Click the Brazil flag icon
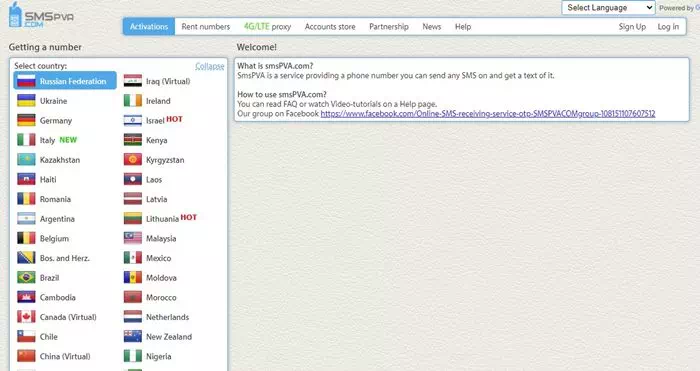 pos(26,278)
